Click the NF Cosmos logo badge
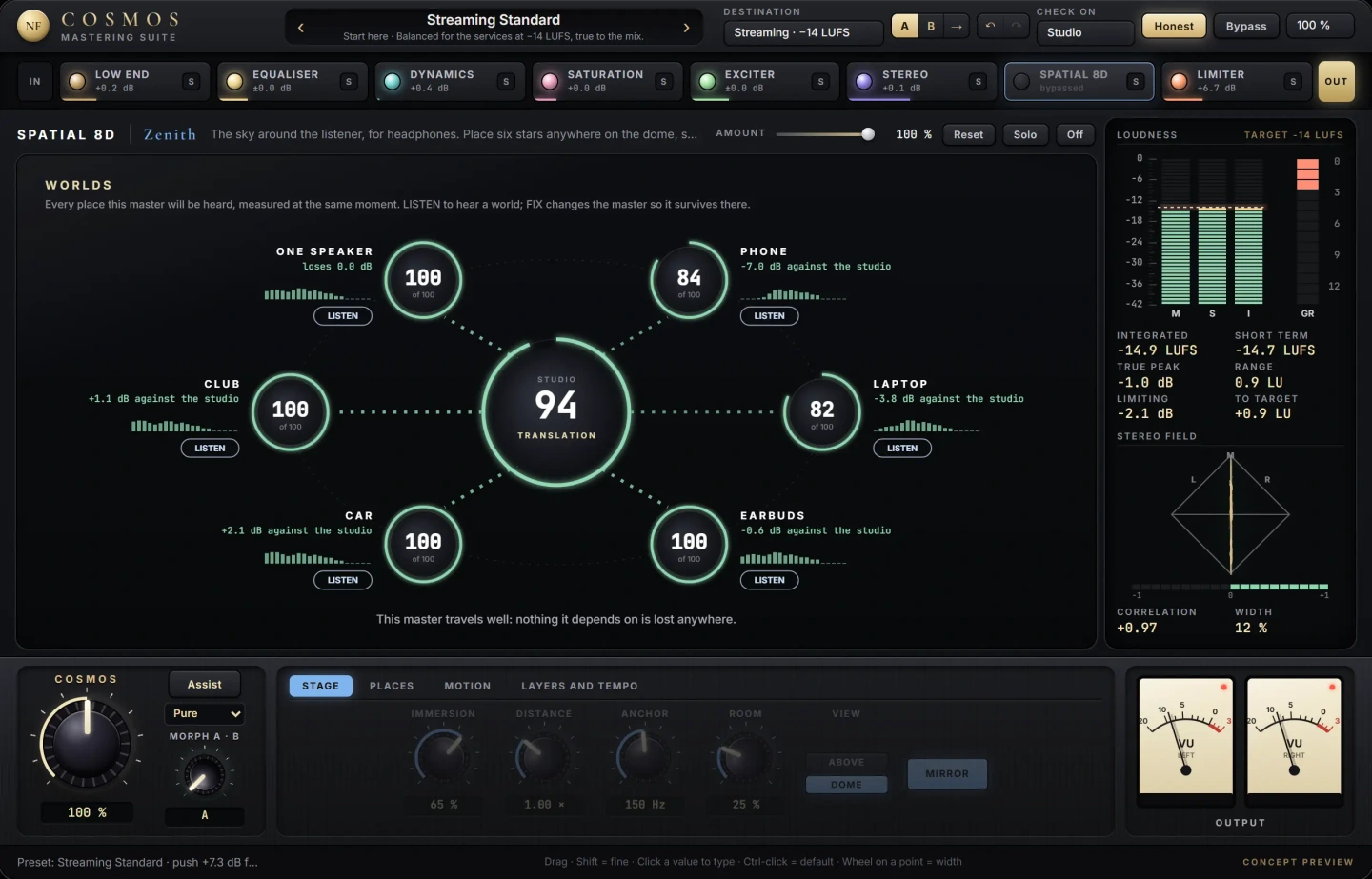This screenshot has width=1372, height=879. tap(33, 26)
